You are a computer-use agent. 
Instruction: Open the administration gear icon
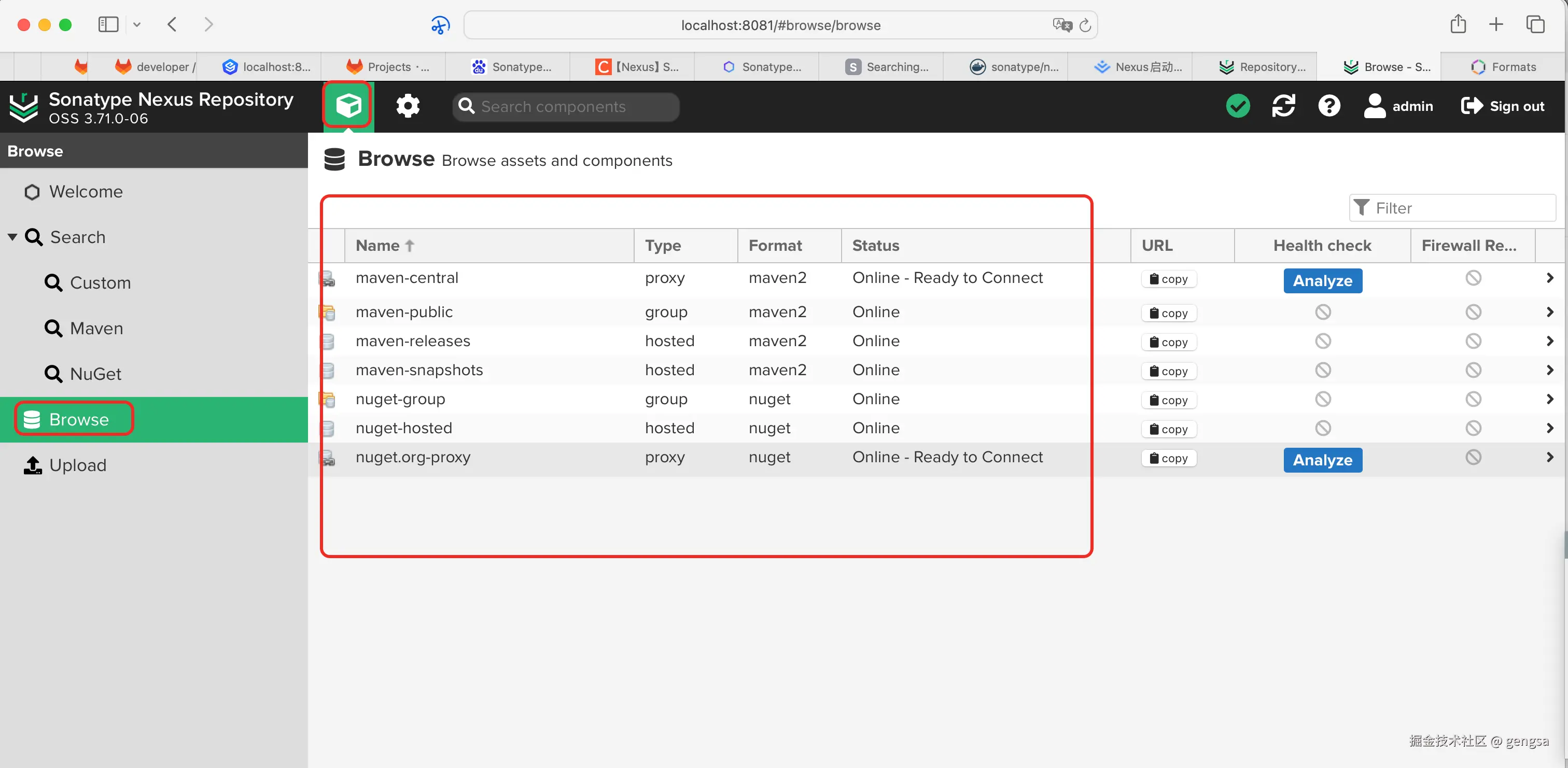pyautogui.click(x=408, y=106)
